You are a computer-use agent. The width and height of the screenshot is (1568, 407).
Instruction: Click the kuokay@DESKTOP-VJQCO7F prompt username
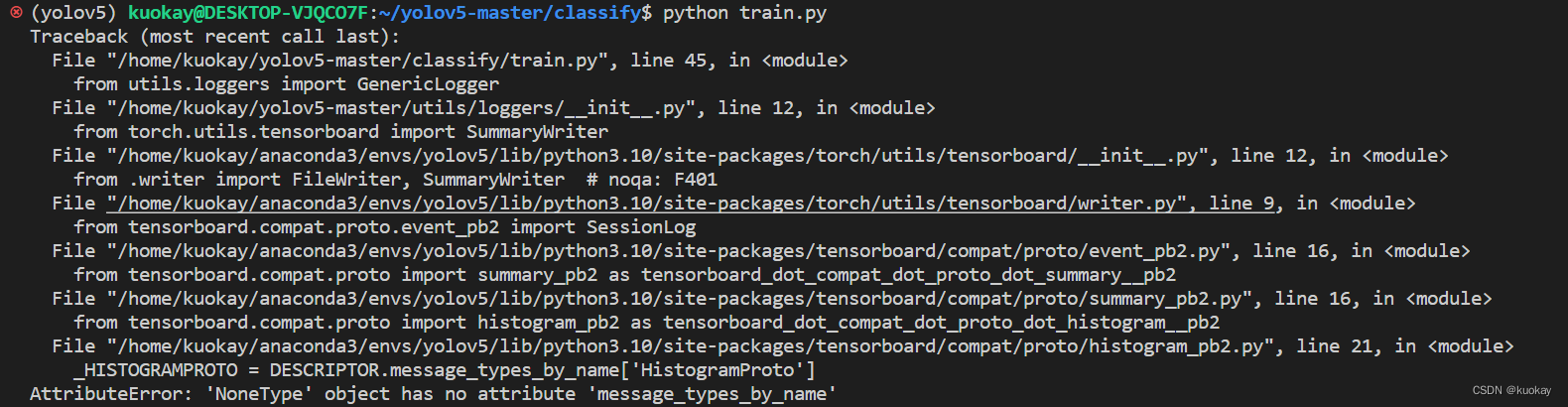pos(247,13)
